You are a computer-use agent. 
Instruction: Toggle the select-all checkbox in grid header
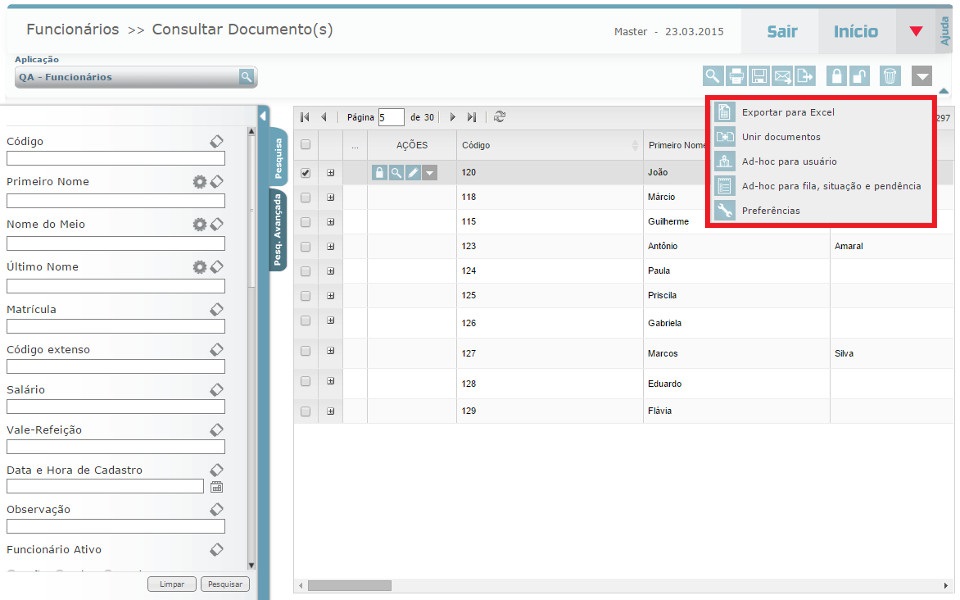point(306,145)
